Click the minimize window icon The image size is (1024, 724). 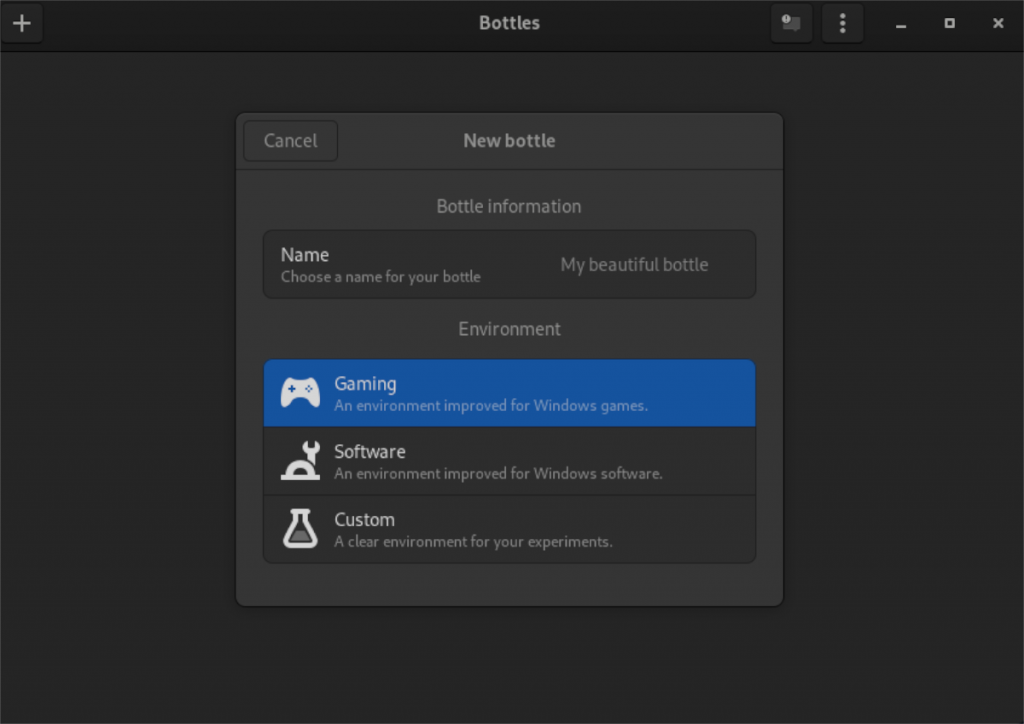[899, 23]
